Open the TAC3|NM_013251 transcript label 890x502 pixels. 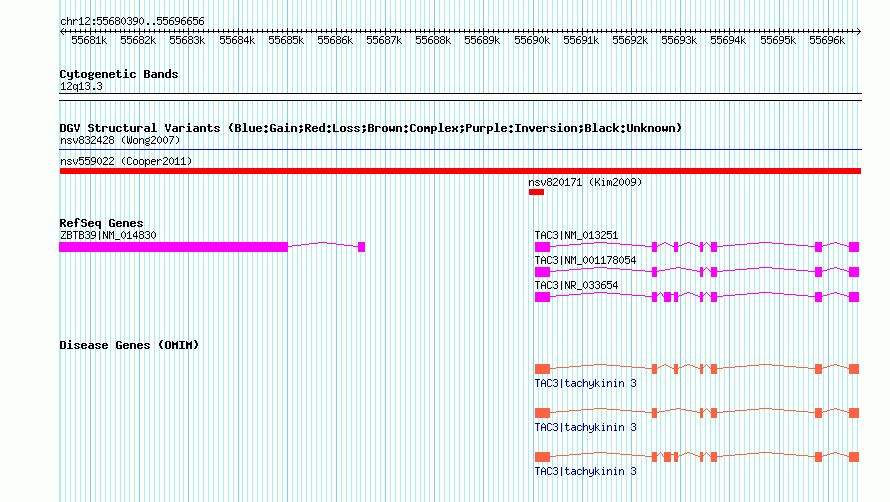576,235
